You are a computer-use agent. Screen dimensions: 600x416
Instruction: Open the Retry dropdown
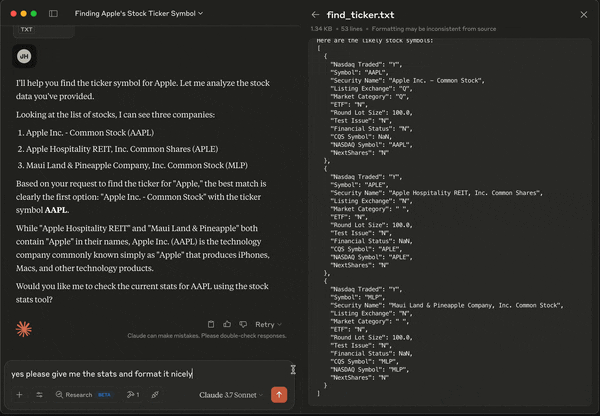click(268, 324)
